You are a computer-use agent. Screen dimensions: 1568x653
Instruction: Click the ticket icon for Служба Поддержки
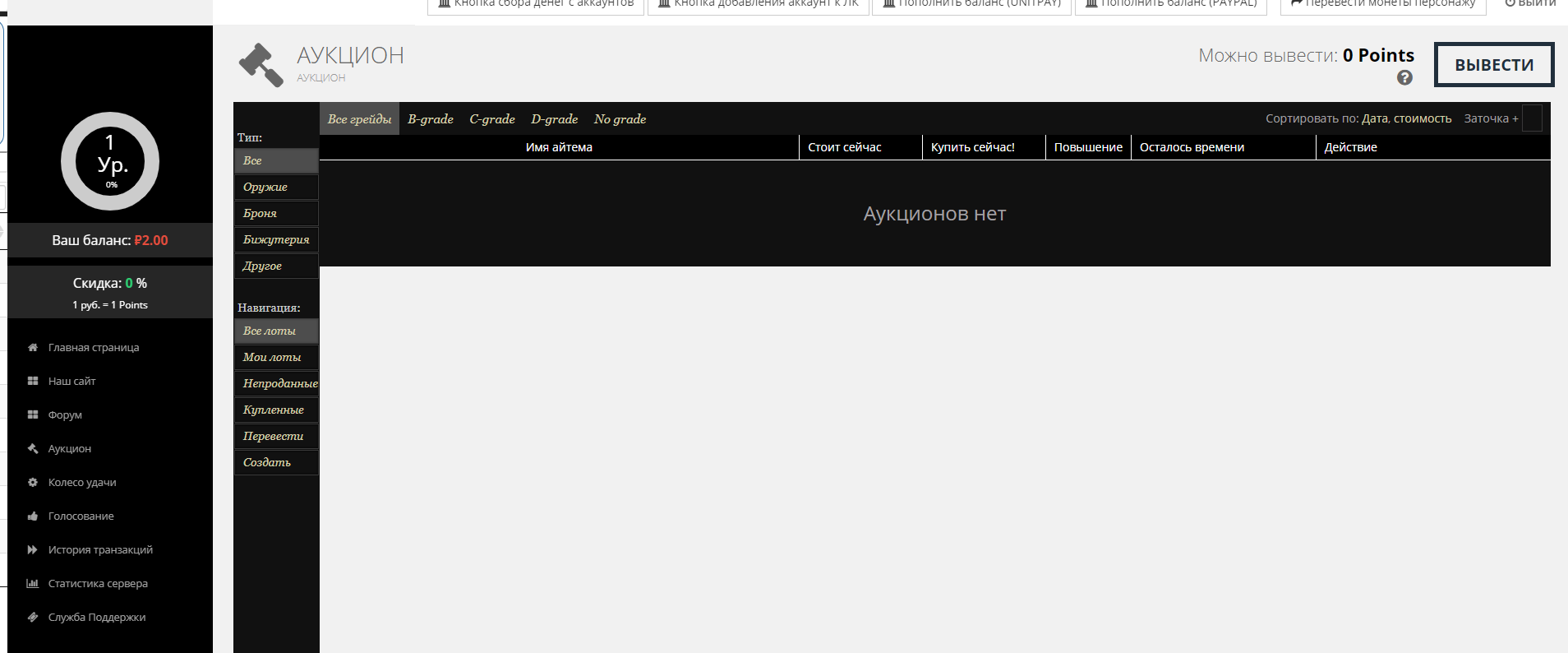(33, 618)
